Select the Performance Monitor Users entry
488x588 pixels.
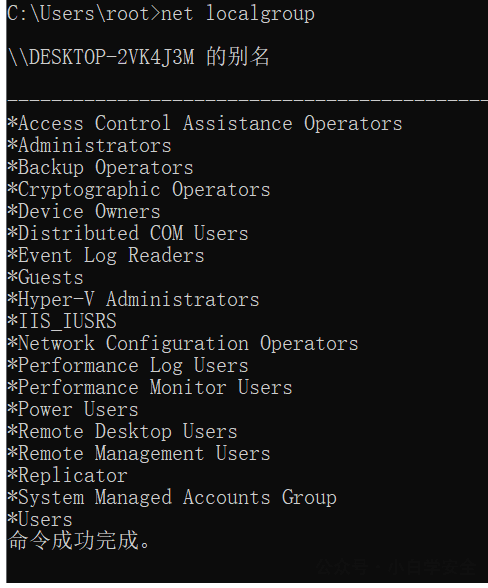click(150, 387)
